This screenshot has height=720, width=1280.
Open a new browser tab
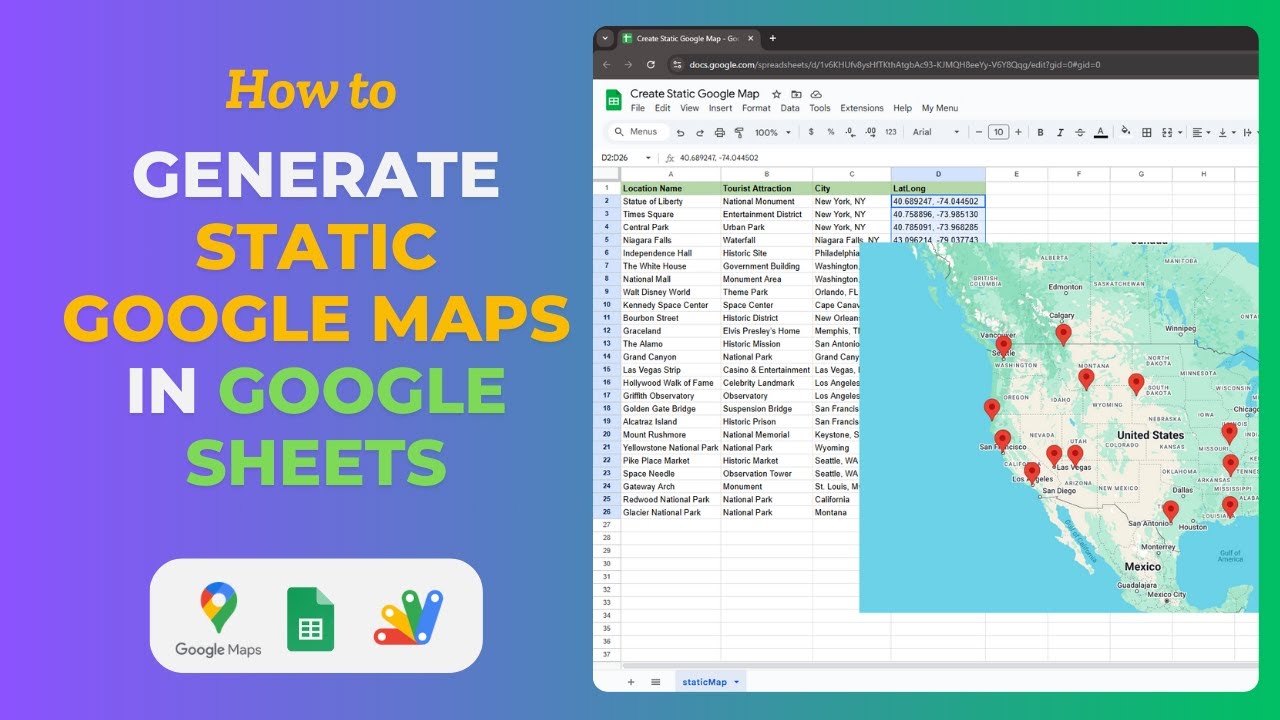tap(772, 38)
